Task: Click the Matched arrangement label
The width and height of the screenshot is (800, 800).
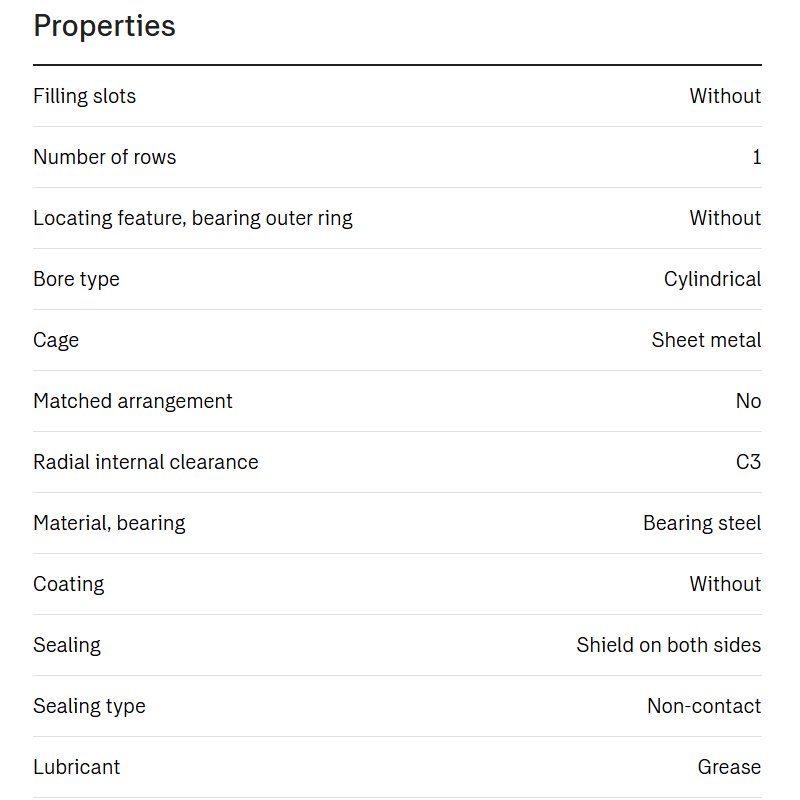Action: pyautogui.click(x=133, y=402)
